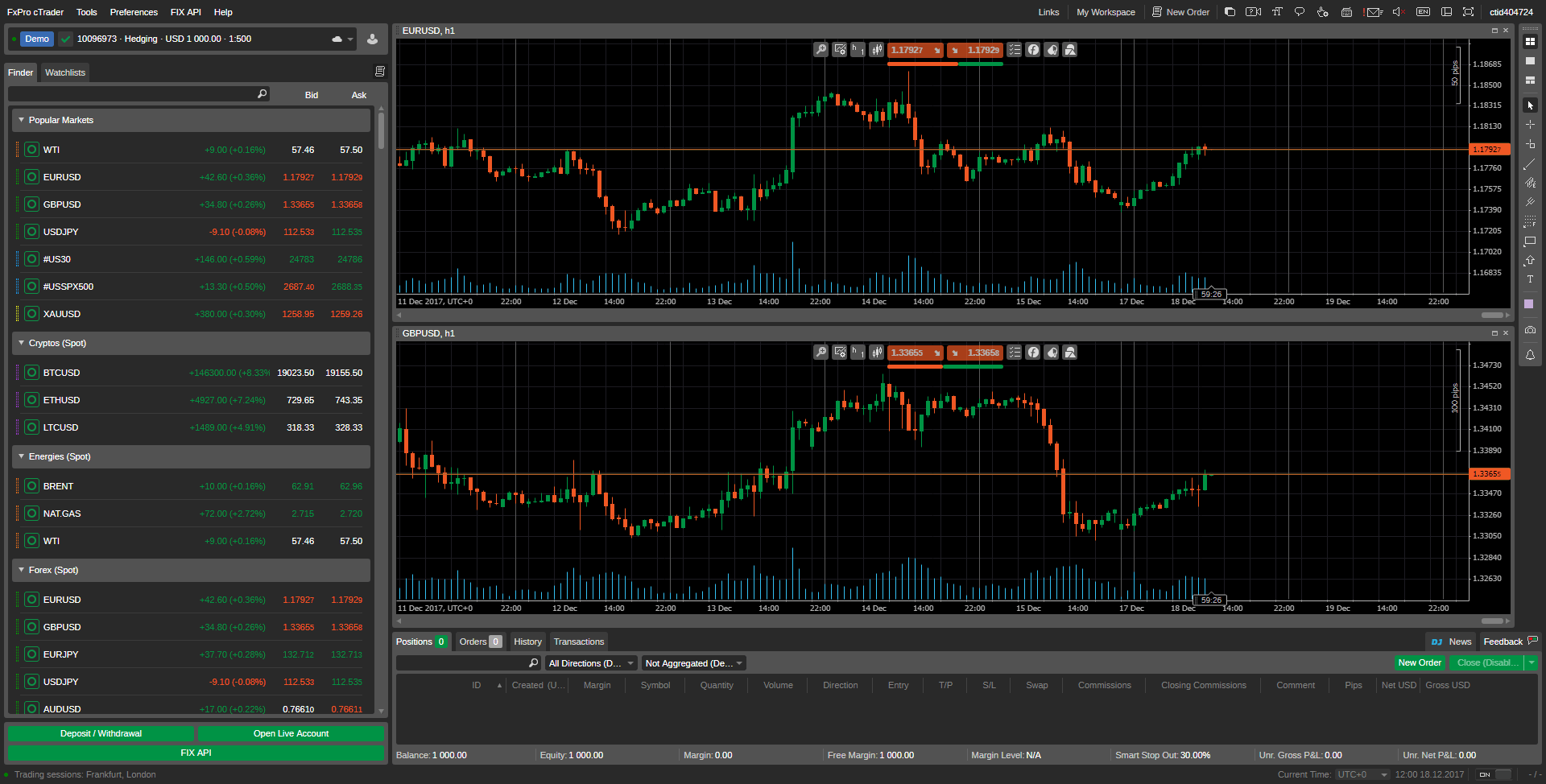Open the Help menu
The width and height of the screenshot is (1546, 784).
click(223, 12)
